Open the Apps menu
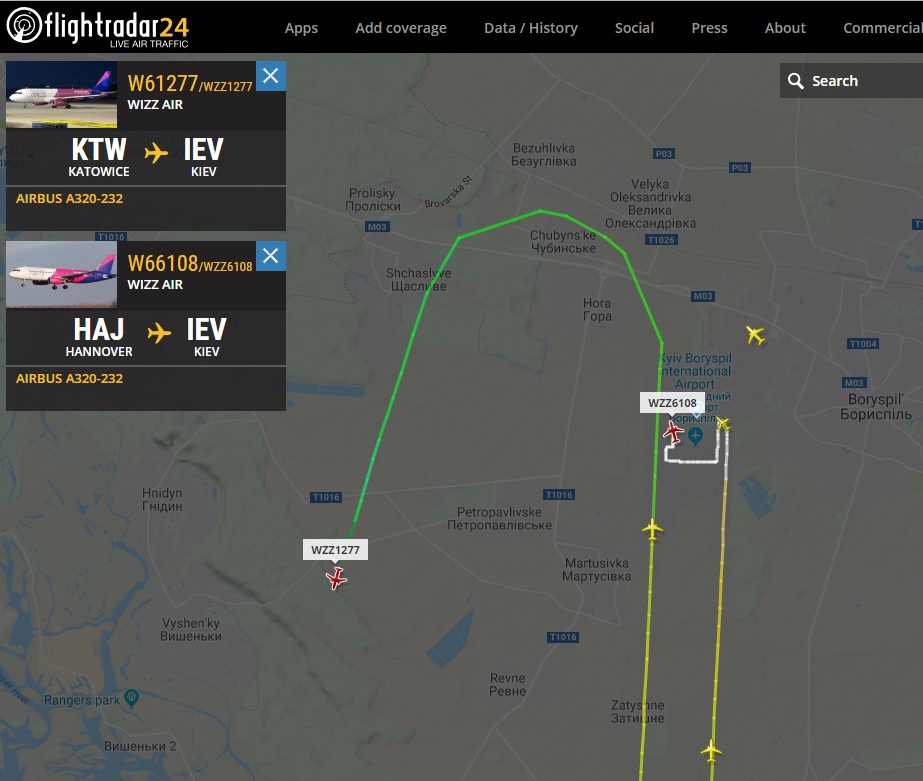This screenshot has height=781, width=923. pyautogui.click(x=301, y=28)
